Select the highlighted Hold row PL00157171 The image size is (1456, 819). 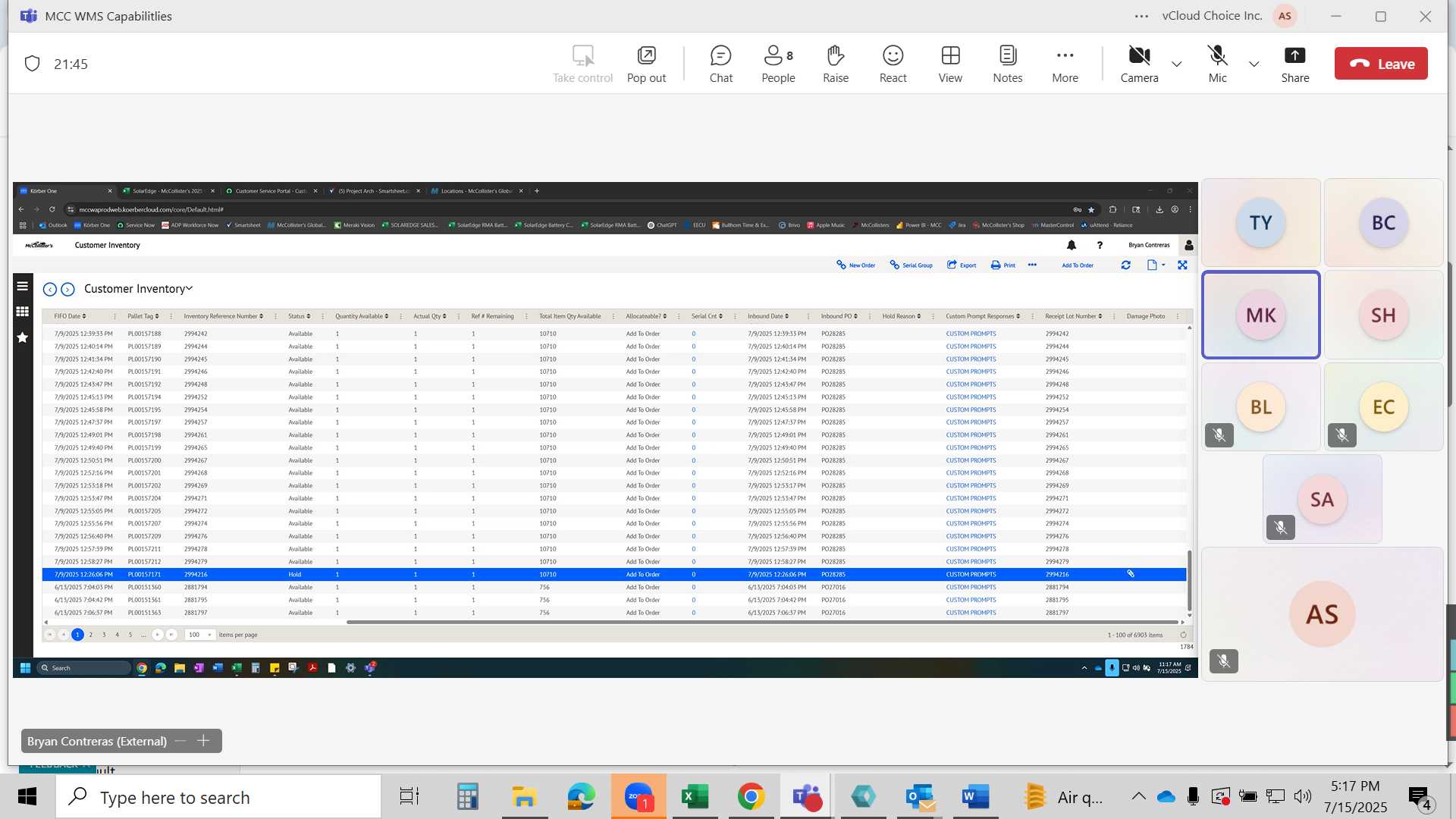614,574
